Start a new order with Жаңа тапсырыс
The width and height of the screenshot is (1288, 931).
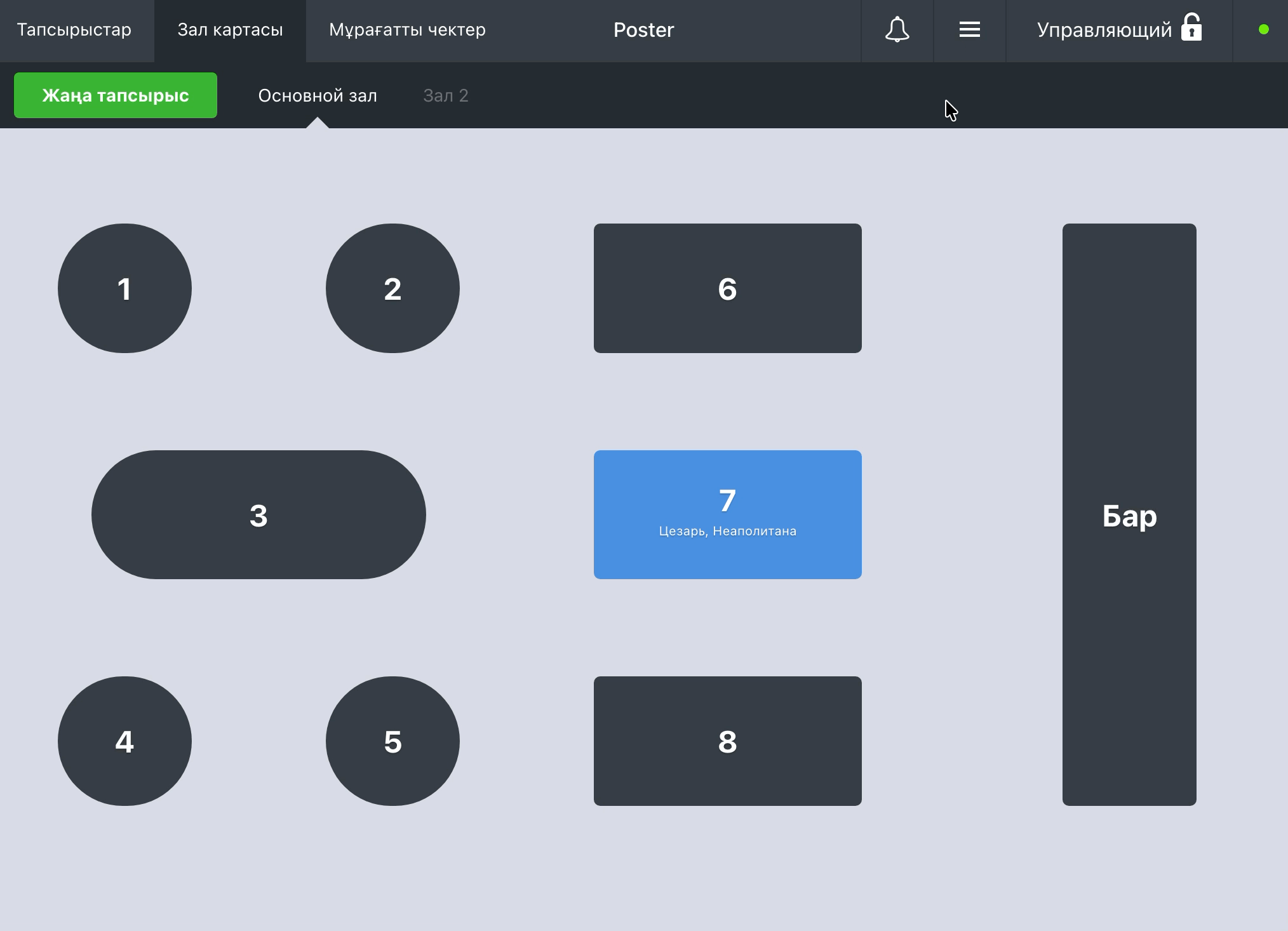[x=116, y=95]
